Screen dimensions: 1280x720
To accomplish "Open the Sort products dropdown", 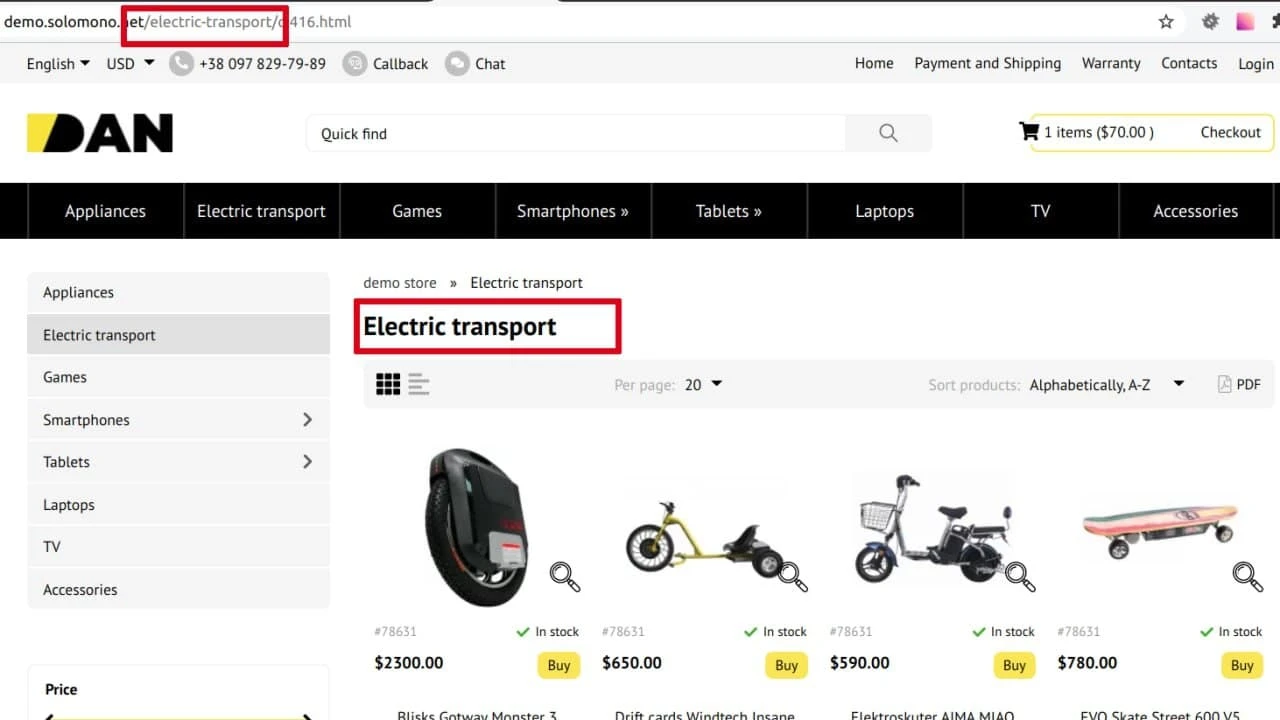I will tap(1106, 385).
